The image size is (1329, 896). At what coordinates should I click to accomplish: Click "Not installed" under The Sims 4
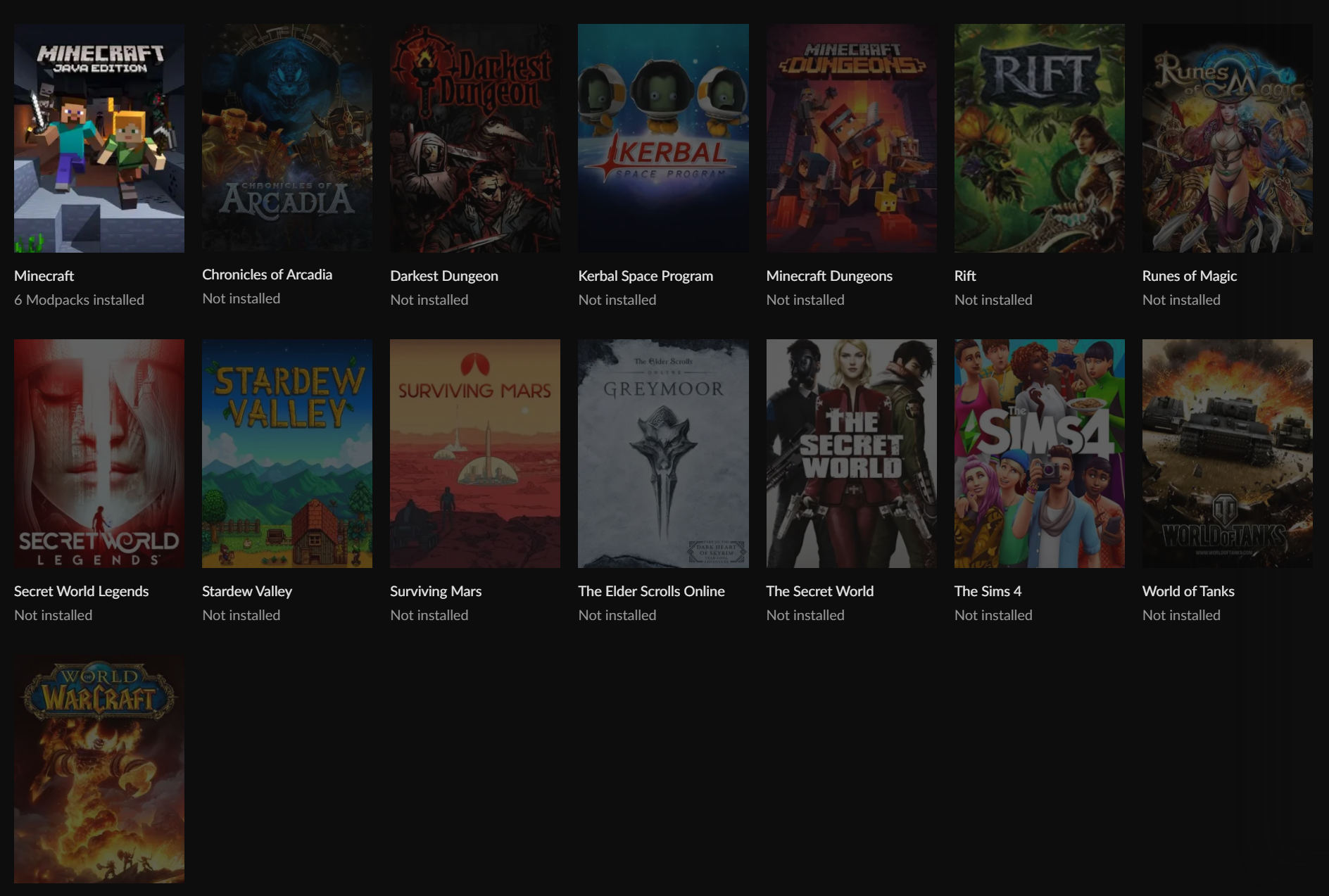tap(993, 615)
